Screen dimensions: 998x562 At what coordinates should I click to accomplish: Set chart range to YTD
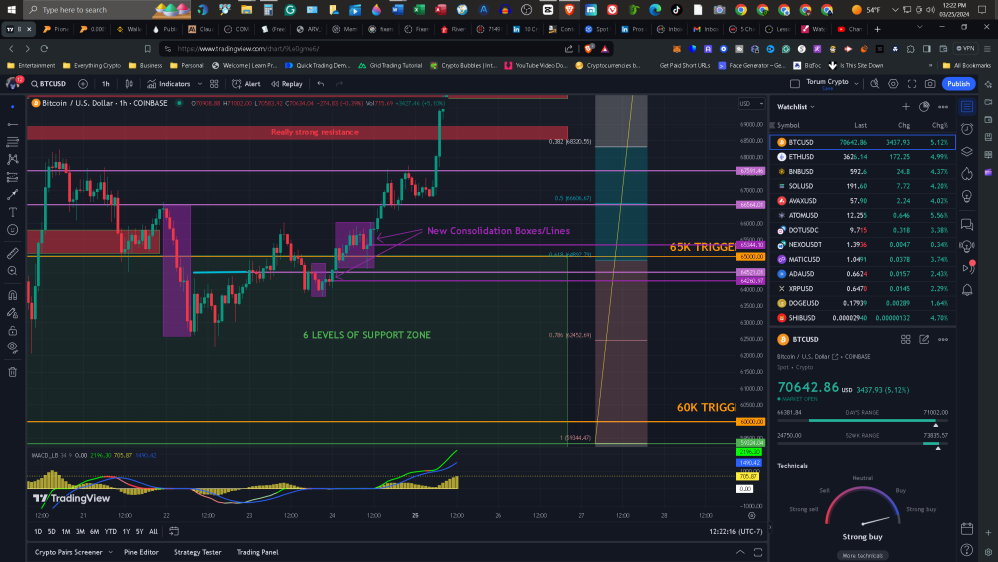coord(111,531)
